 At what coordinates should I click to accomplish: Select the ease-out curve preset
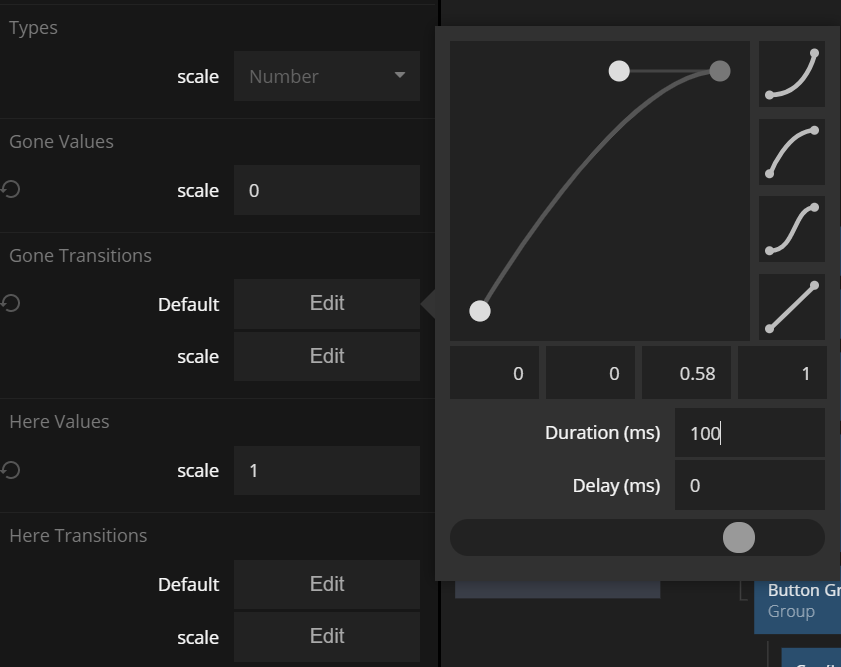792,152
